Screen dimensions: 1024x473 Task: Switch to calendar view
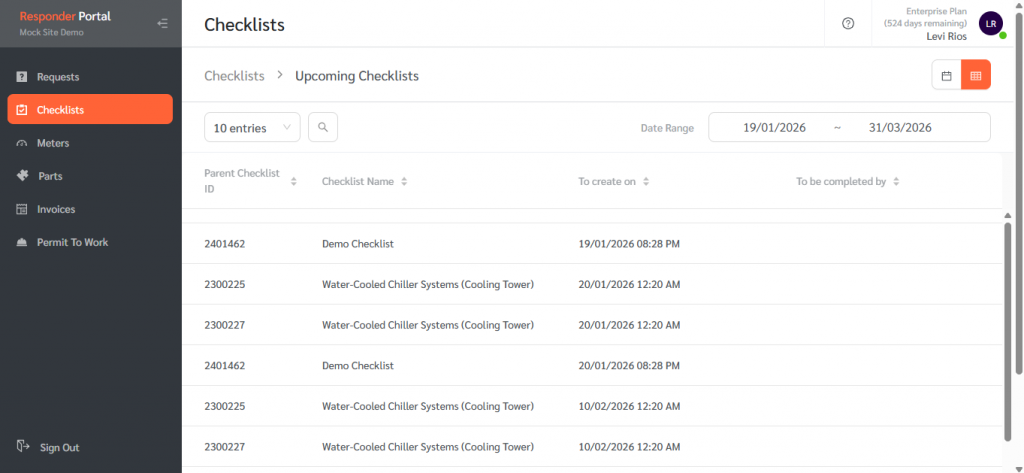point(946,75)
